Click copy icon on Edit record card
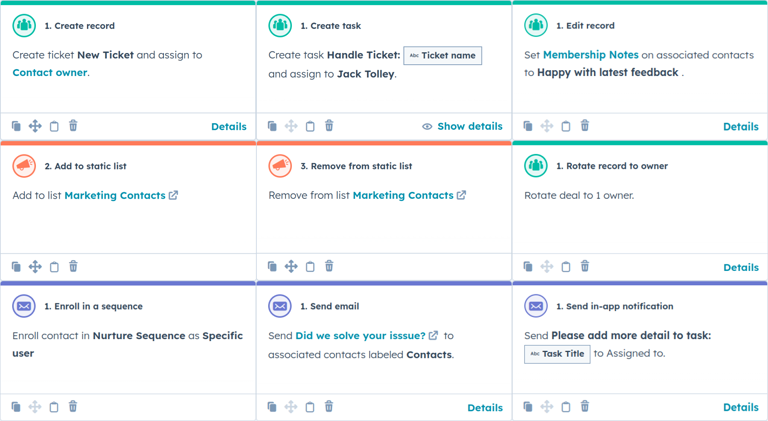Screen dimensions: 768x421 click(528, 126)
